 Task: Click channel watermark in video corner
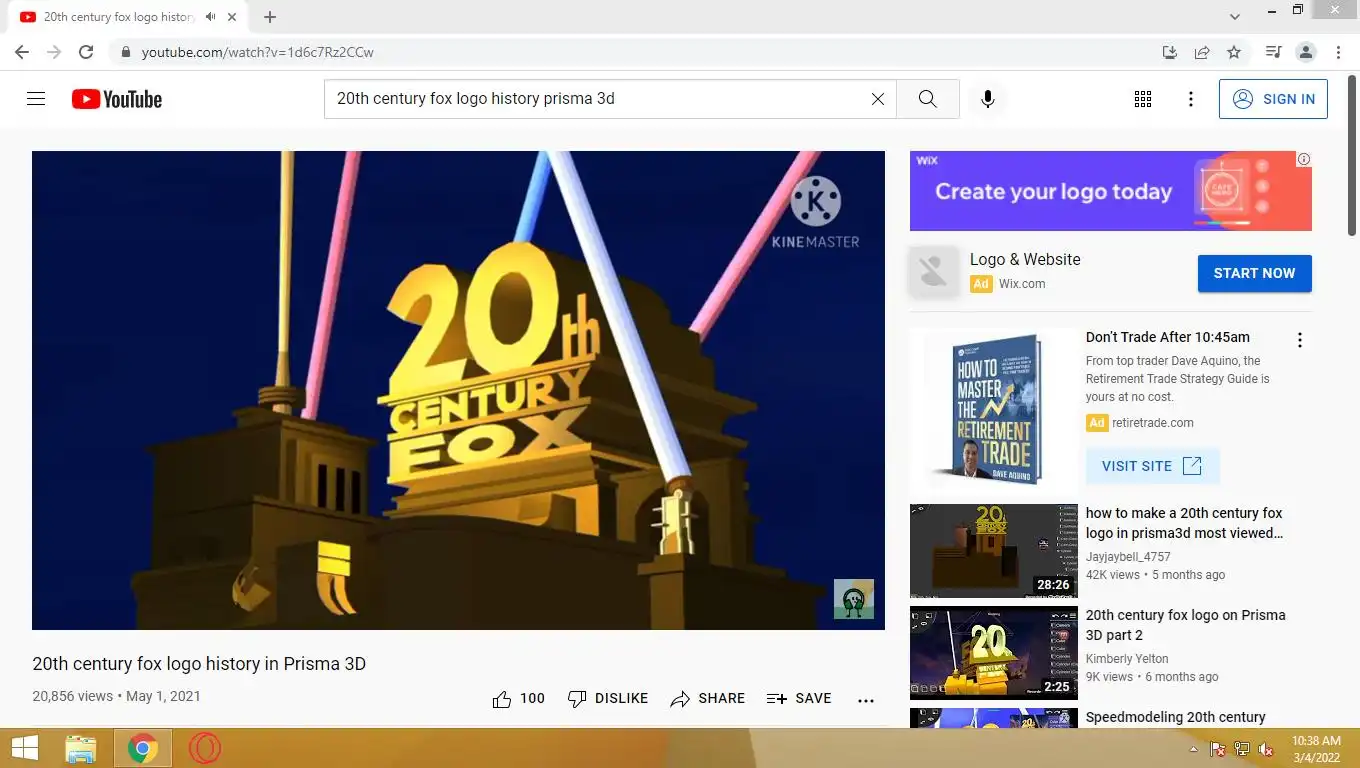(x=854, y=599)
